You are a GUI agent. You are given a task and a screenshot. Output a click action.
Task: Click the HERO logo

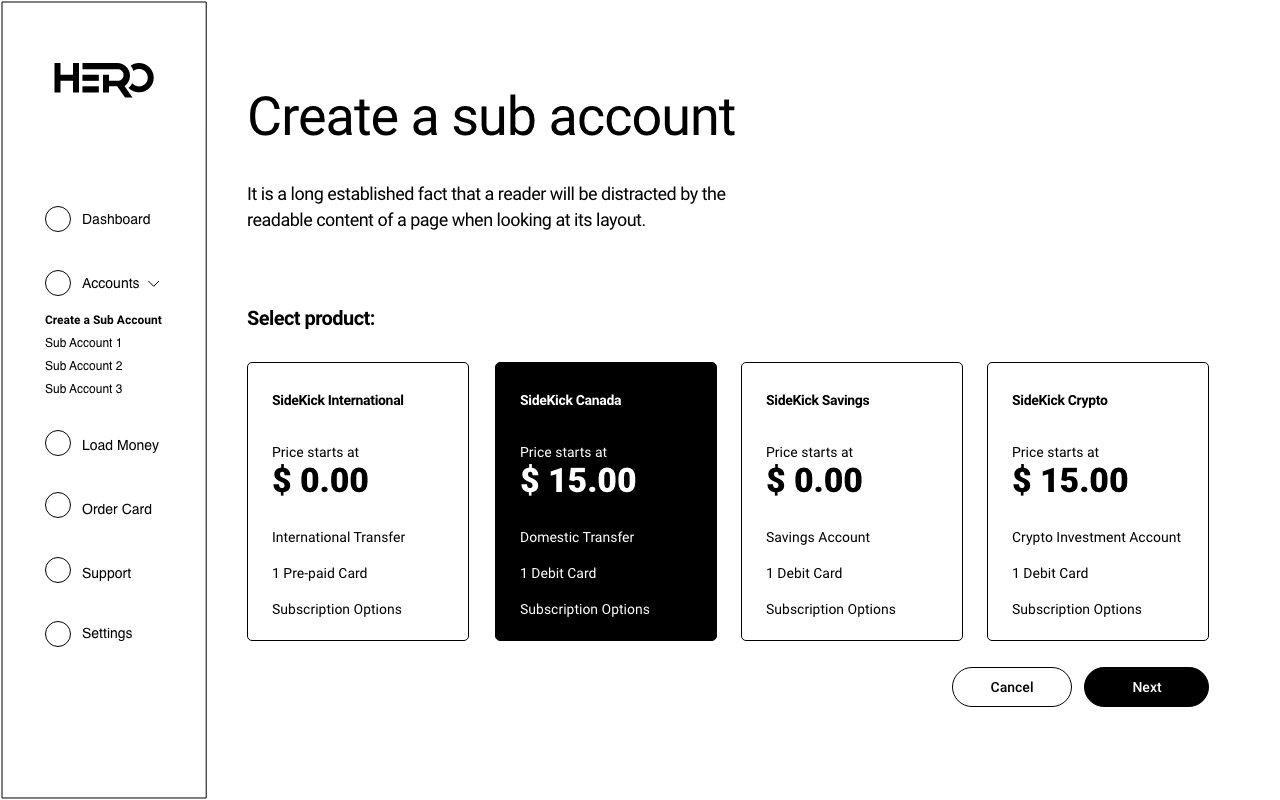click(104, 79)
